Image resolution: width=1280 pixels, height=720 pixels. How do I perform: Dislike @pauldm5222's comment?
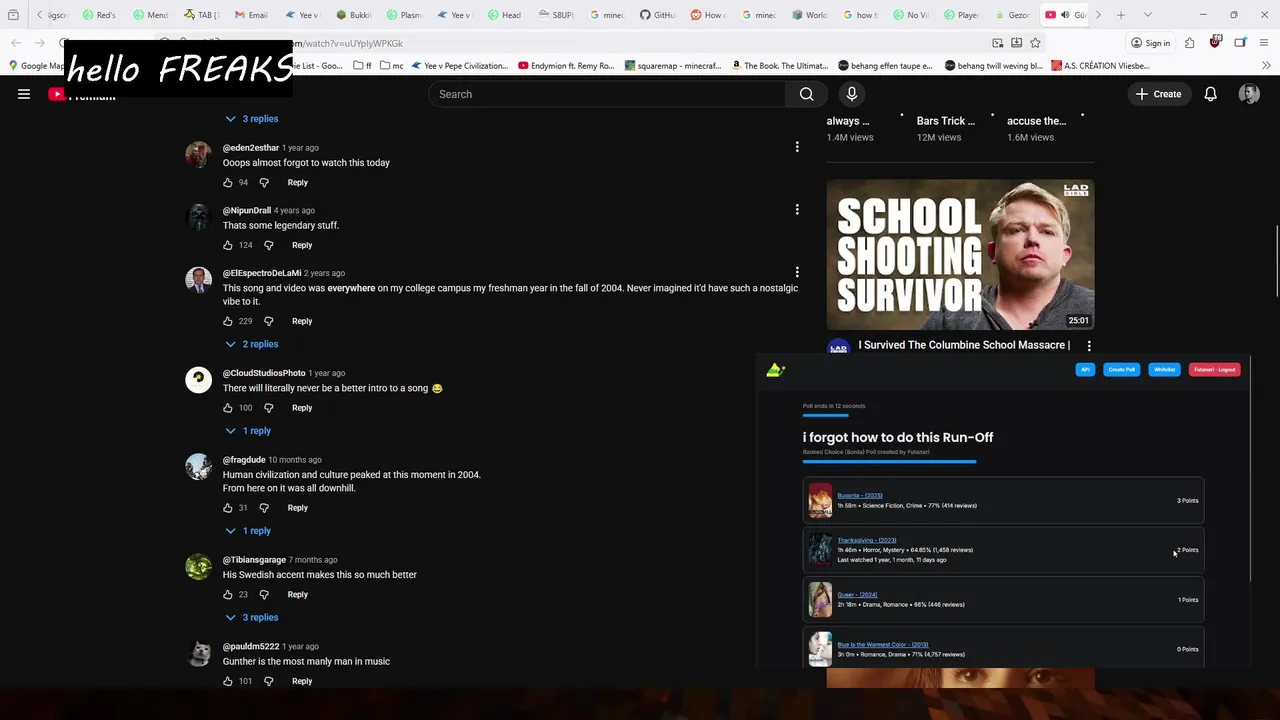pyautogui.click(x=268, y=681)
